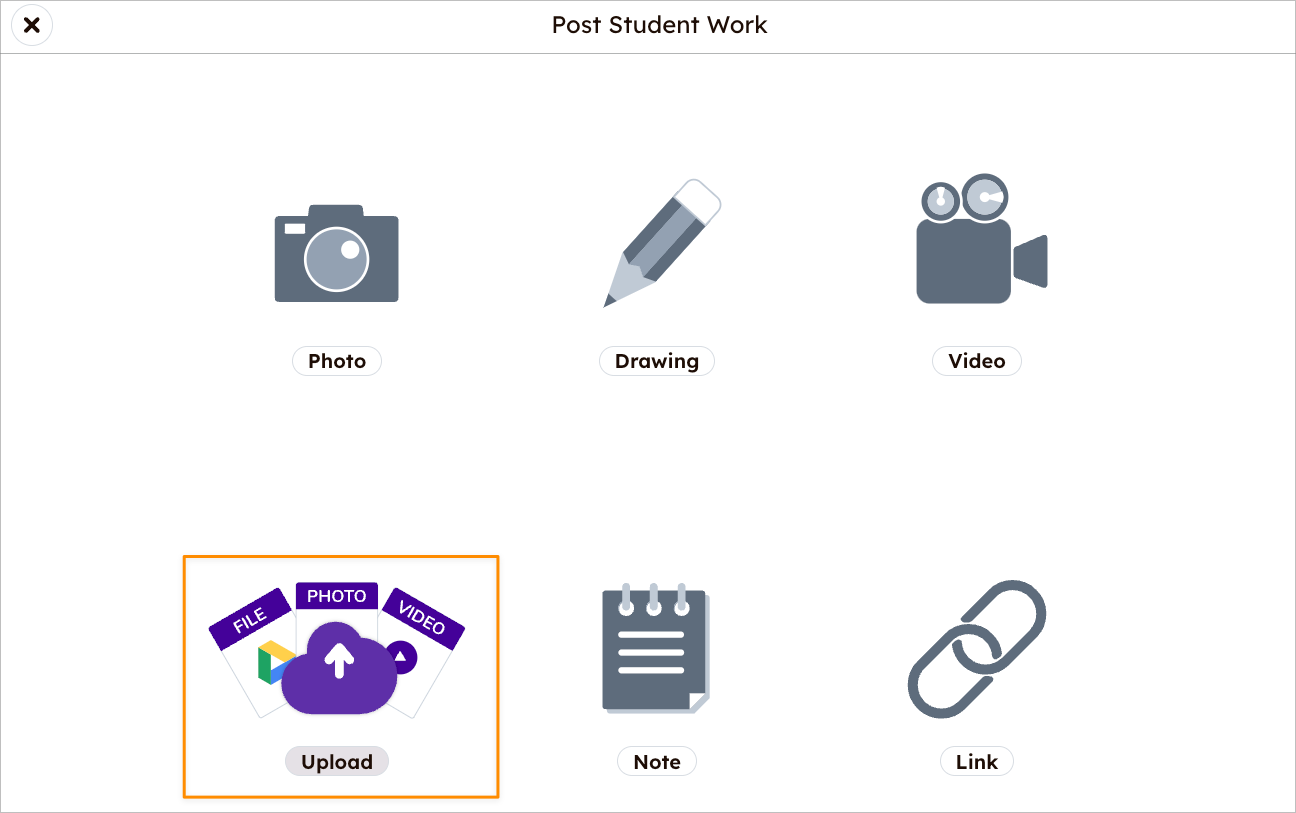Image resolution: width=1296 pixels, height=813 pixels.
Task: Close the Post Student Work dialog
Action: [x=31, y=25]
